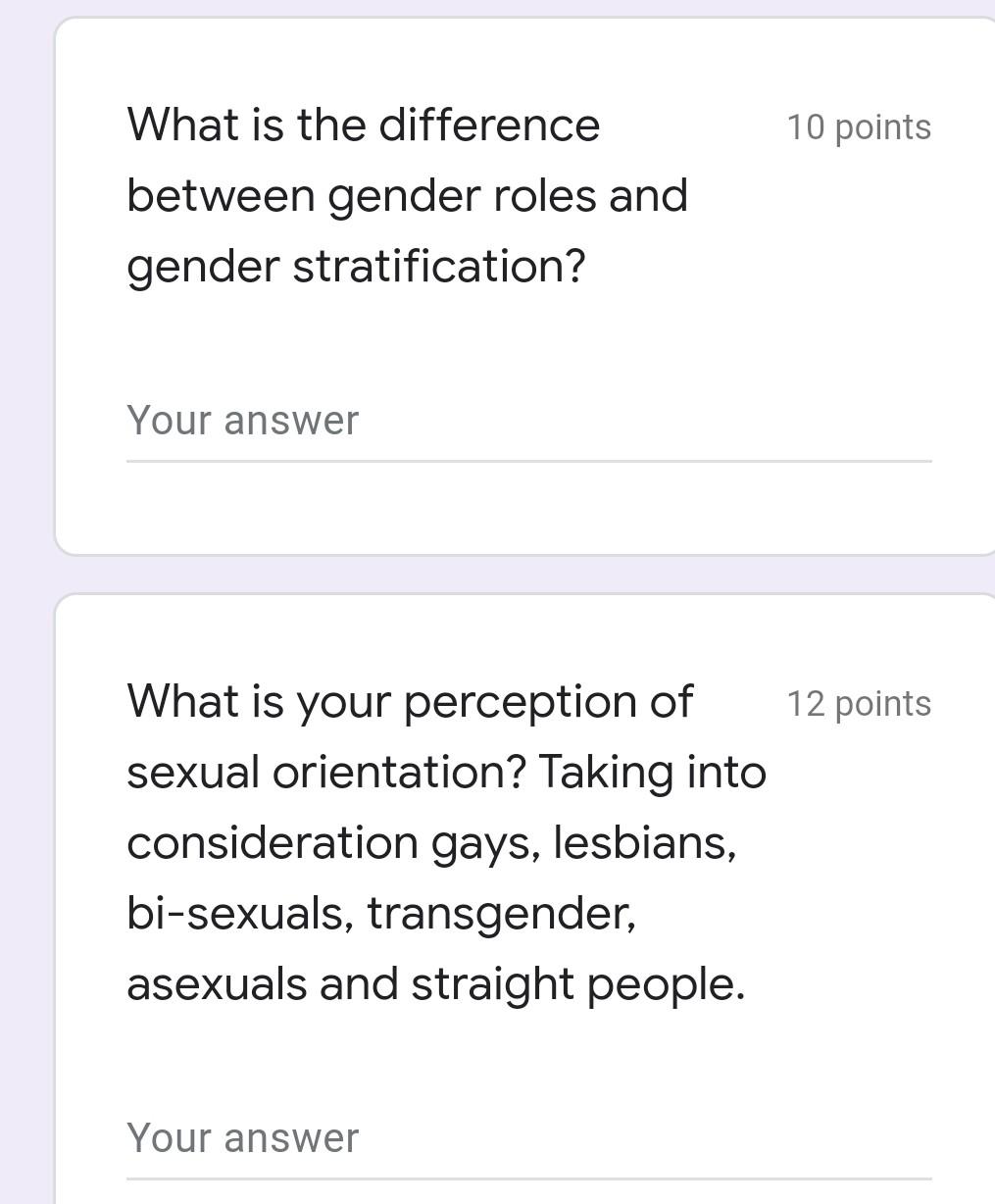Viewport: 995px width, 1204px height.
Task: Select the 'Your answer' placeholder under the second question
Action: point(242,1137)
